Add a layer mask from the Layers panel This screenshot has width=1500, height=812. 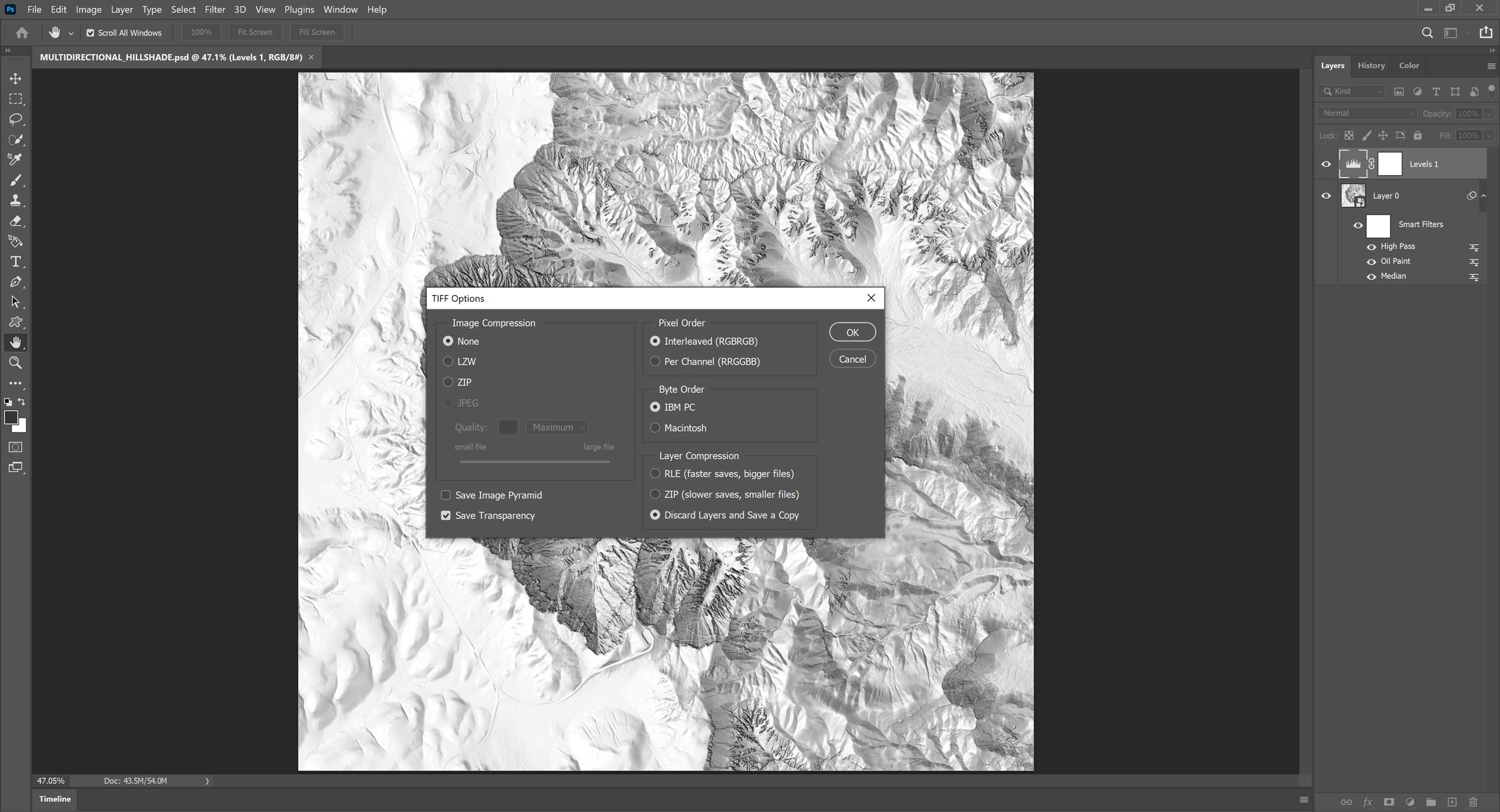pyautogui.click(x=1388, y=802)
